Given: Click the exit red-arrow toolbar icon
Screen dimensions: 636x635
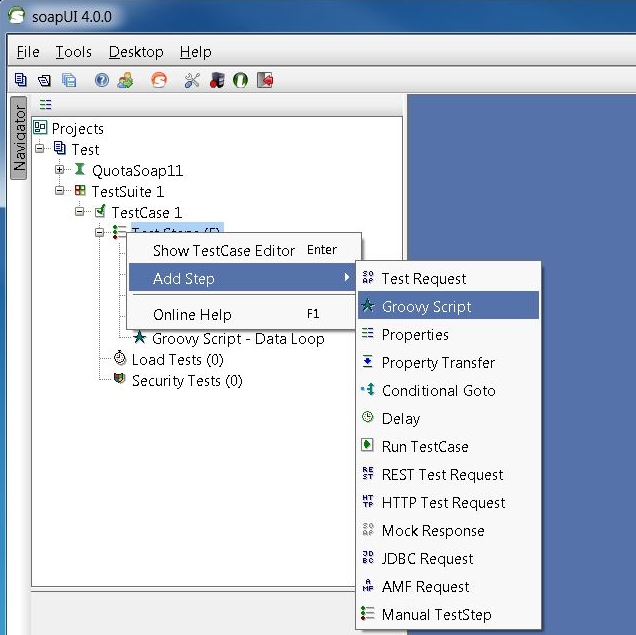Looking at the screenshot, I should (x=265, y=80).
